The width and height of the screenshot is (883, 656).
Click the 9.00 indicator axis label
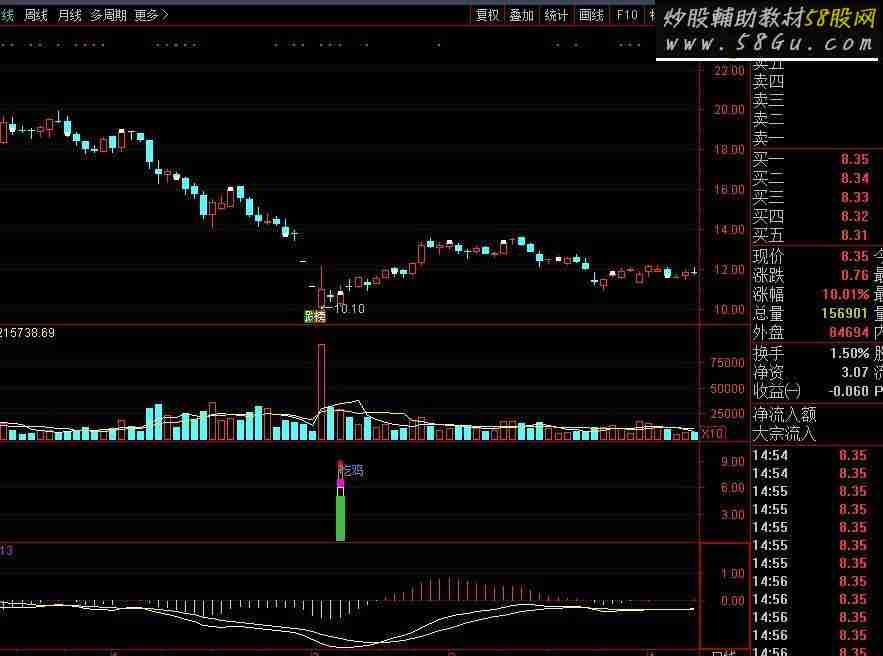pyautogui.click(x=733, y=462)
